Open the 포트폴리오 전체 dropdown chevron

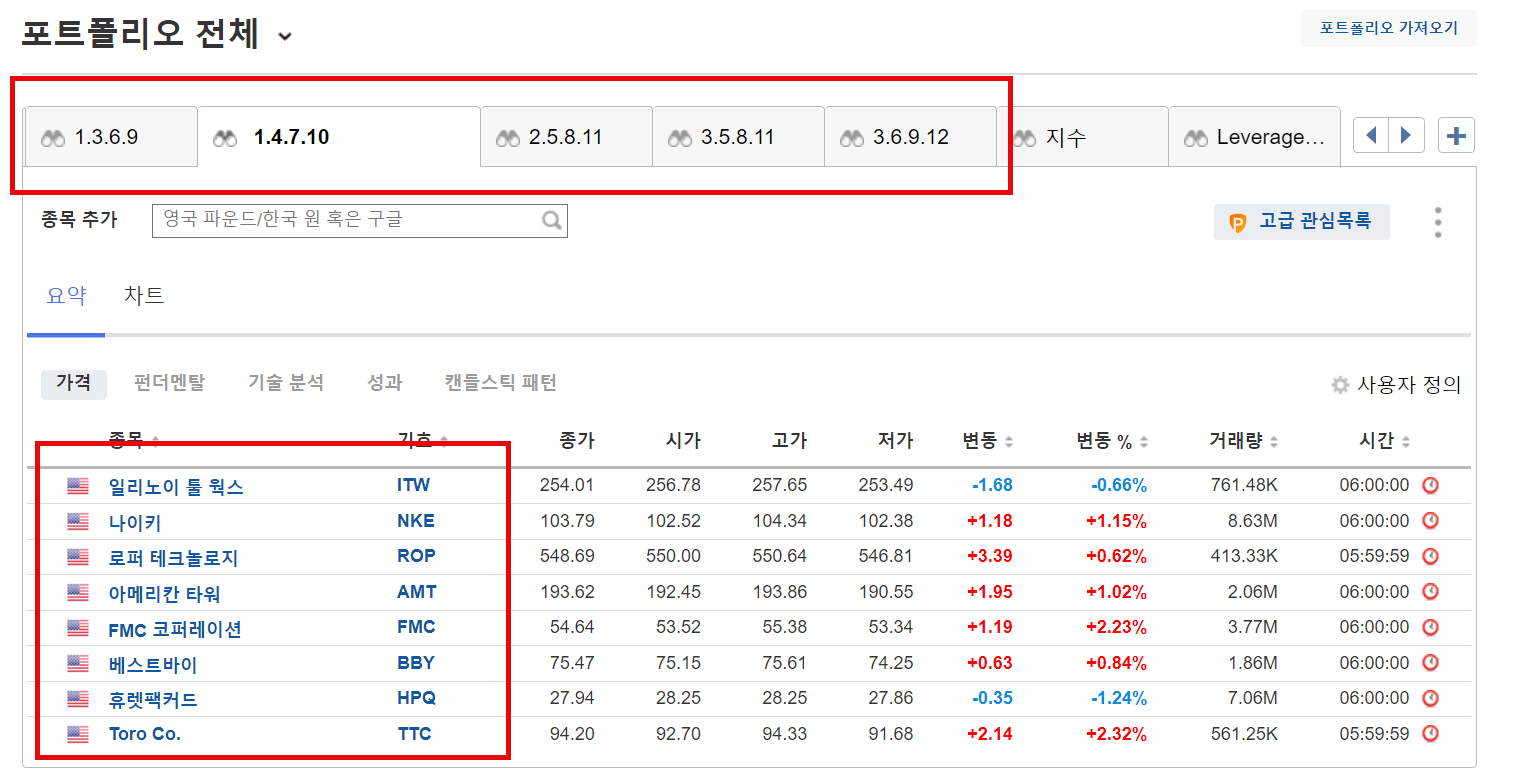[285, 37]
